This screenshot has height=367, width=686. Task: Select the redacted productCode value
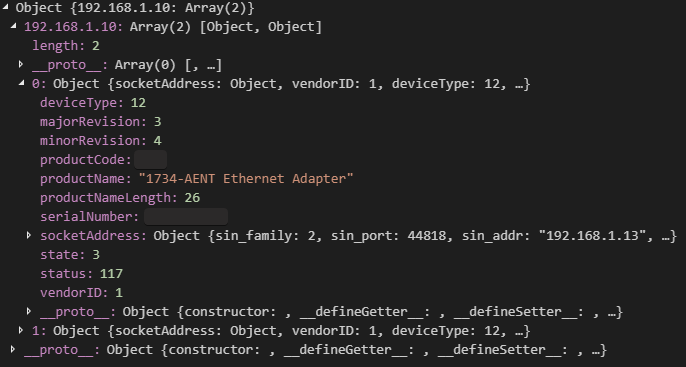150,160
